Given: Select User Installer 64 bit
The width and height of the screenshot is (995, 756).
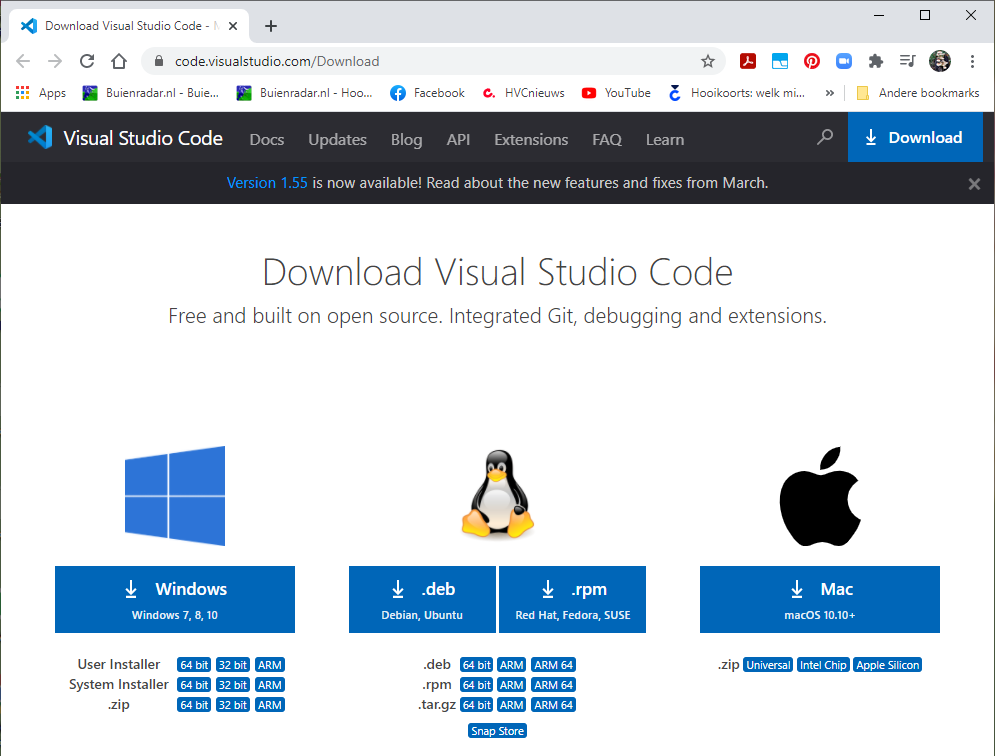Looking at the screenshot, I should click(194, 665).
